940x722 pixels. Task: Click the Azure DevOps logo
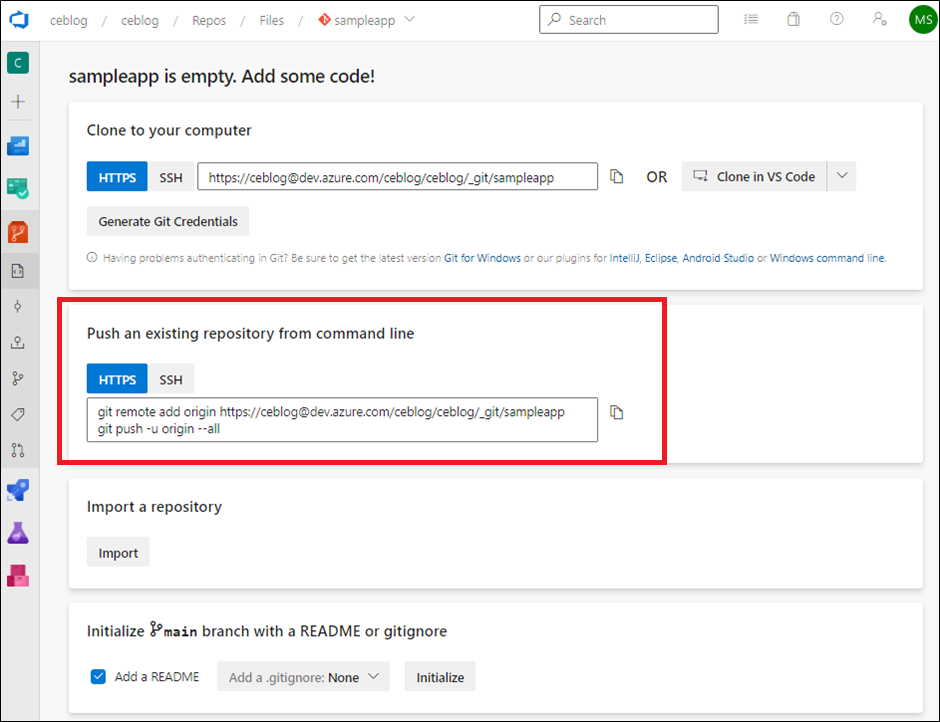pos(19,20)
